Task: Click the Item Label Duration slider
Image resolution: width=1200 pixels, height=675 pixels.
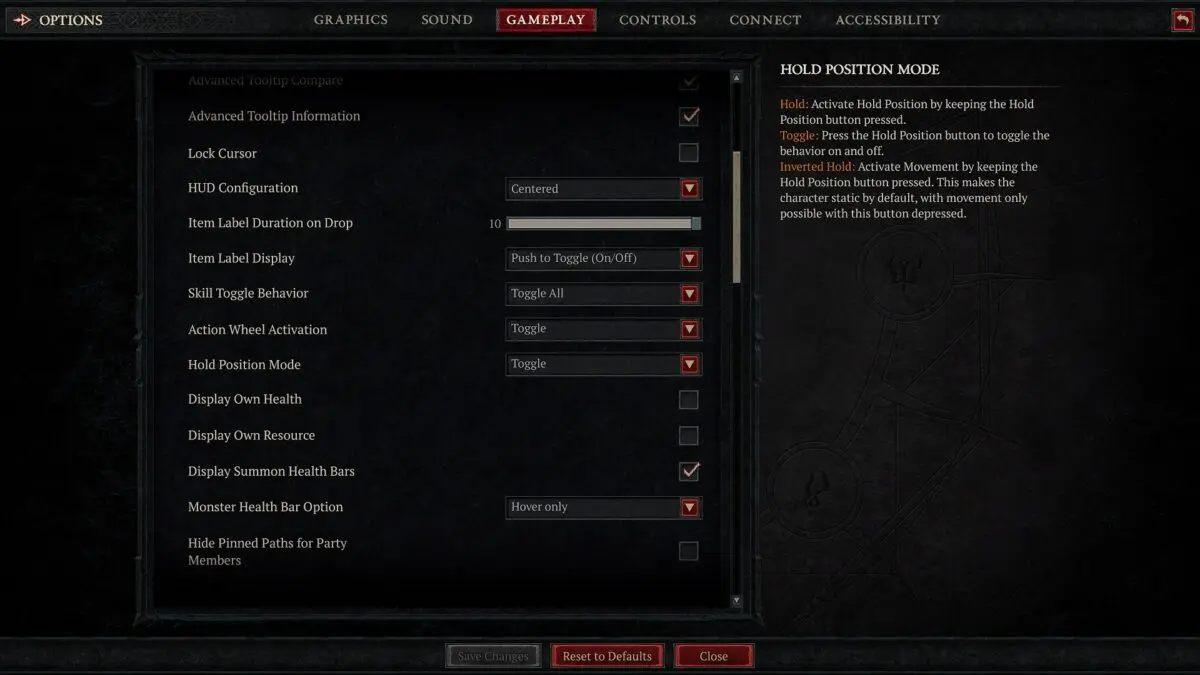Action: coord(604,224)
